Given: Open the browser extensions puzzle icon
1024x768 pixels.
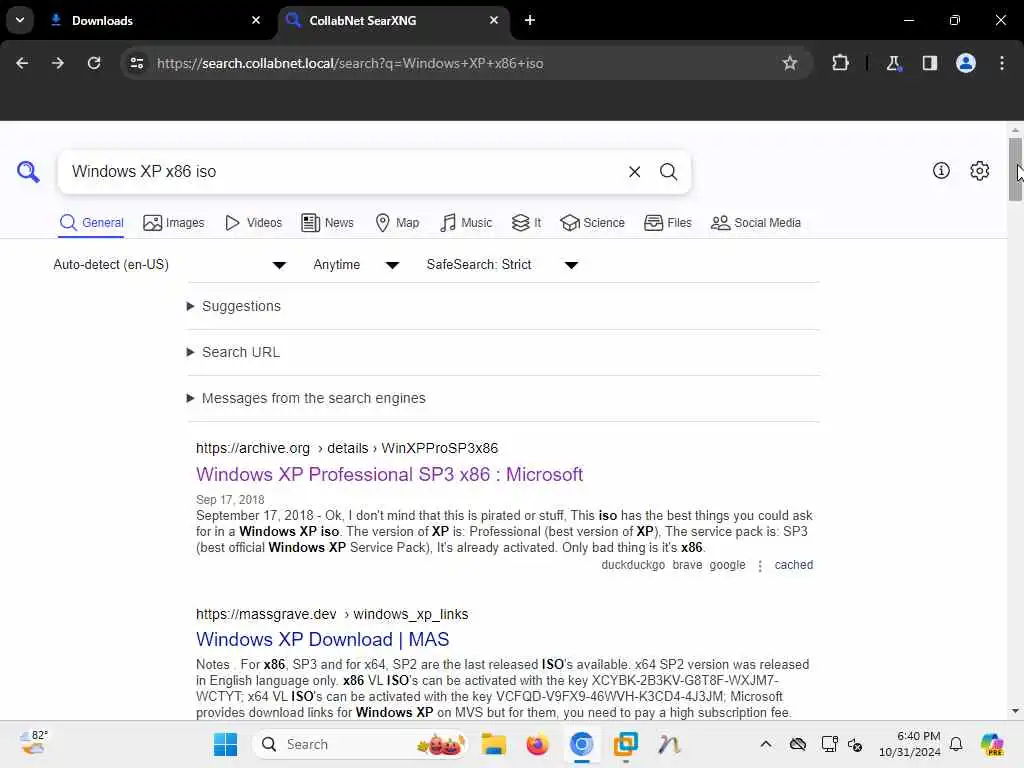Looking at the screenshot, I should (840, 63).
